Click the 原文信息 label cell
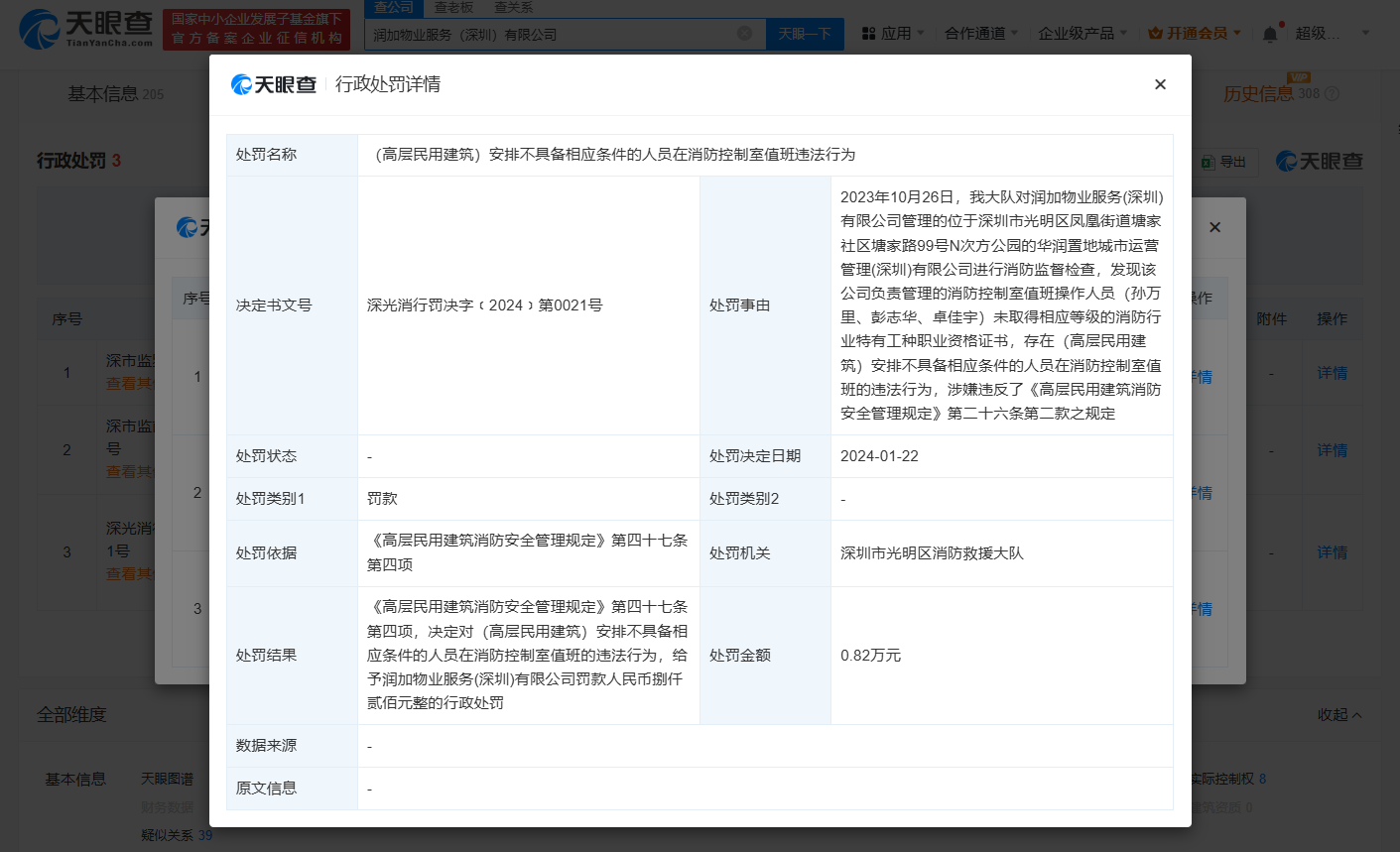 [x=292, y=789]
